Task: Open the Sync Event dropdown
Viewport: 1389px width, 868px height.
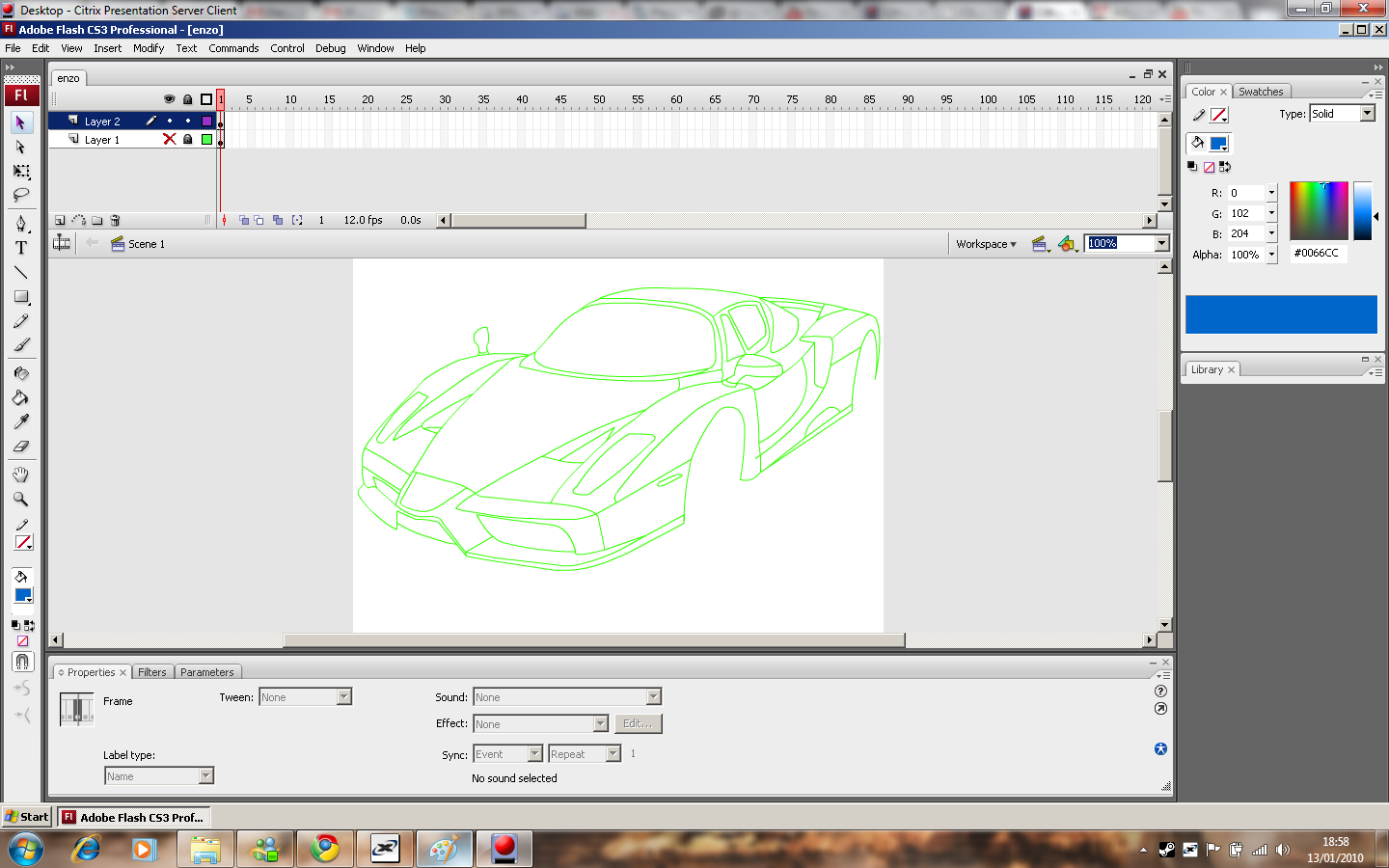Action: coord(535,754)
